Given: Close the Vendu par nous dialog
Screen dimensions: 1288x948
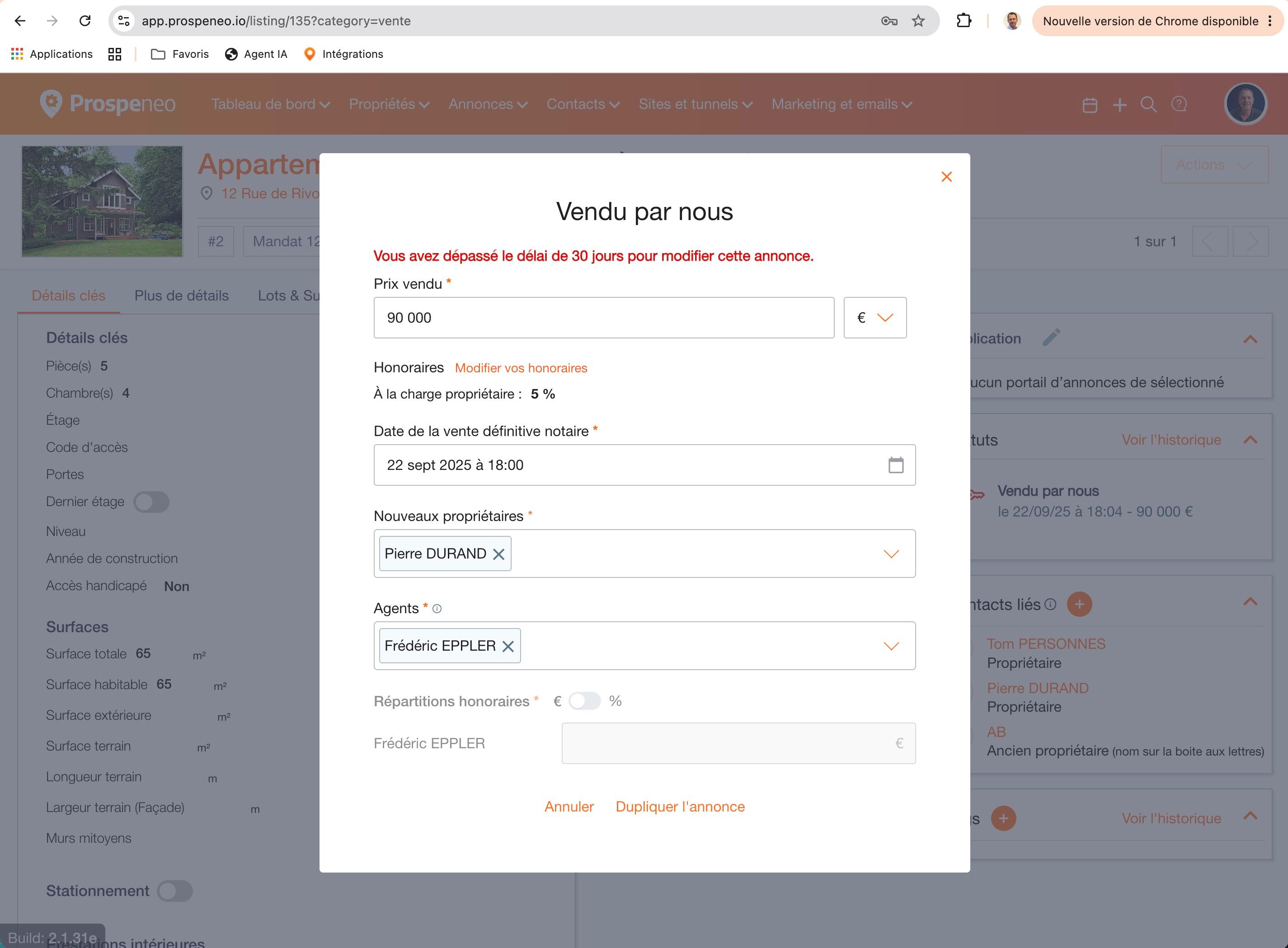Looking at the screenshot, I should click(x=946, y=177).
